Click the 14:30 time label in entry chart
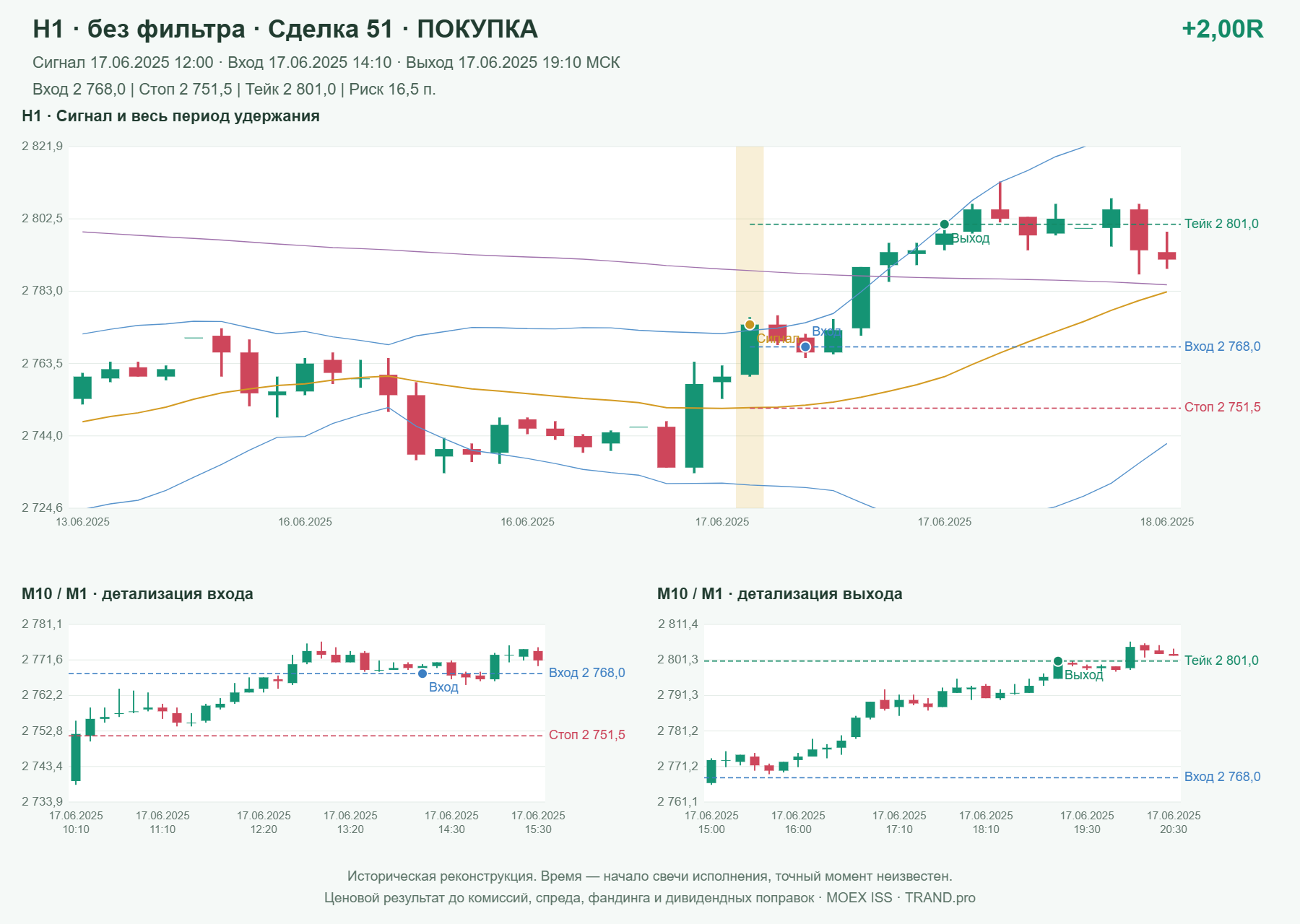The height and width of the screenshot is (924, 1300). tap(451, 829)
